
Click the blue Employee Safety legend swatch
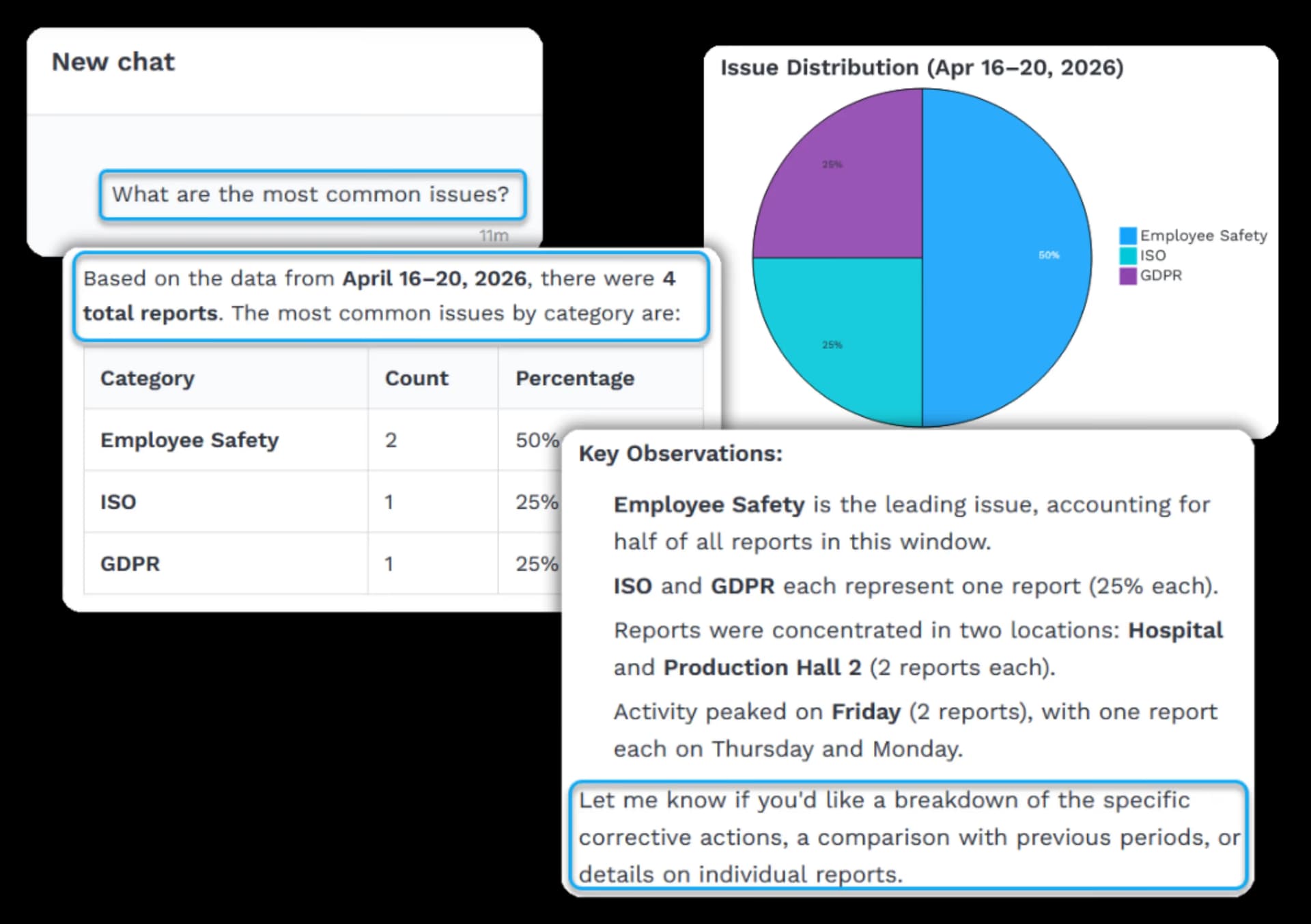[1128, 236]
